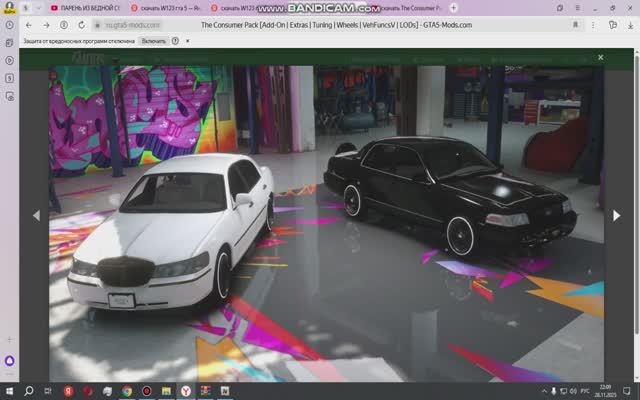Open the taskbar clock and date
Viewport: 640px width, 400px height.
pyautogui.click(x=605, y=391)
